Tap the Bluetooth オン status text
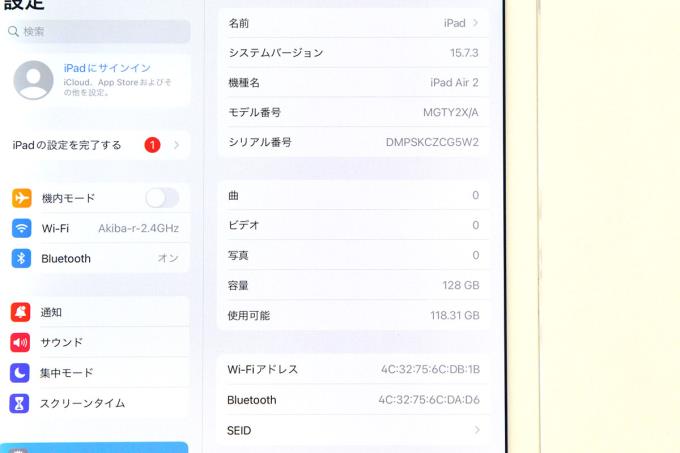Viewport: 680px width, 453px height. [x=168, y=258]
